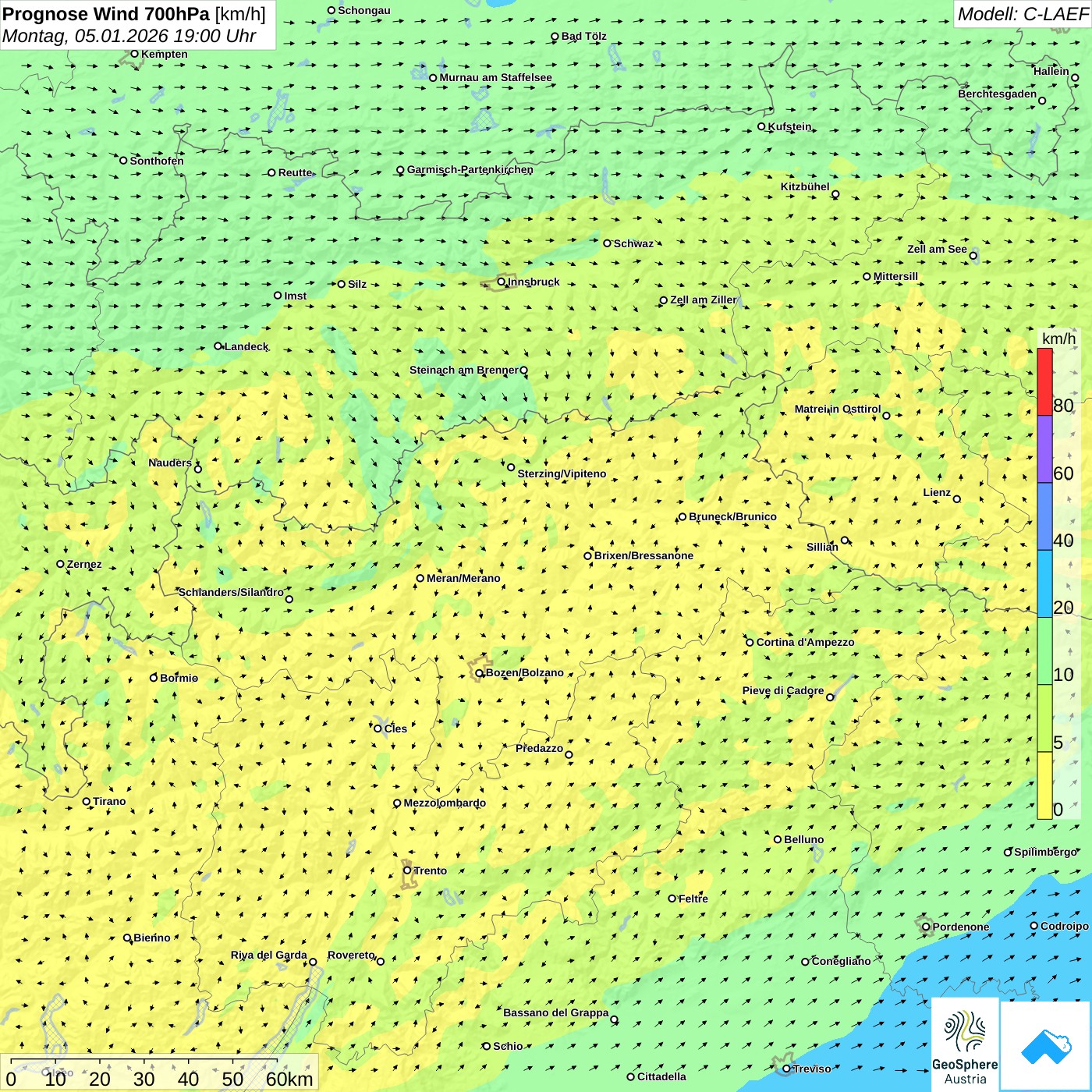
Task: Click the red segment of the wind legend
Action: click(1044, 381)
